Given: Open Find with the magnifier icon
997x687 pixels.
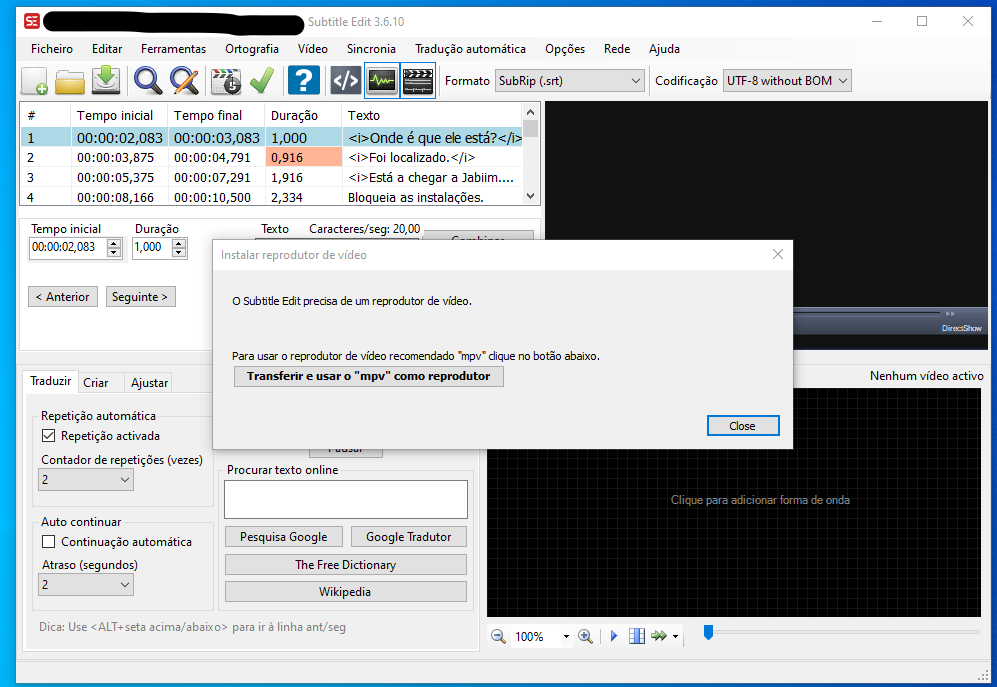Looking at the screenshot, I should click(148, 81).
